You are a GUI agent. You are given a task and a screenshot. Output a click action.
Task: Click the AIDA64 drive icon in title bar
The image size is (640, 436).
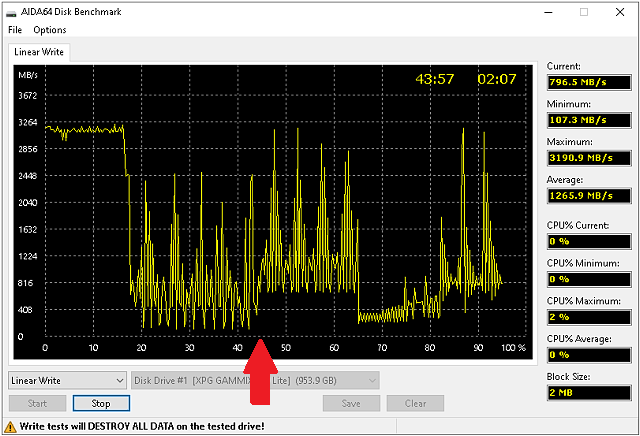click(11, 13)
